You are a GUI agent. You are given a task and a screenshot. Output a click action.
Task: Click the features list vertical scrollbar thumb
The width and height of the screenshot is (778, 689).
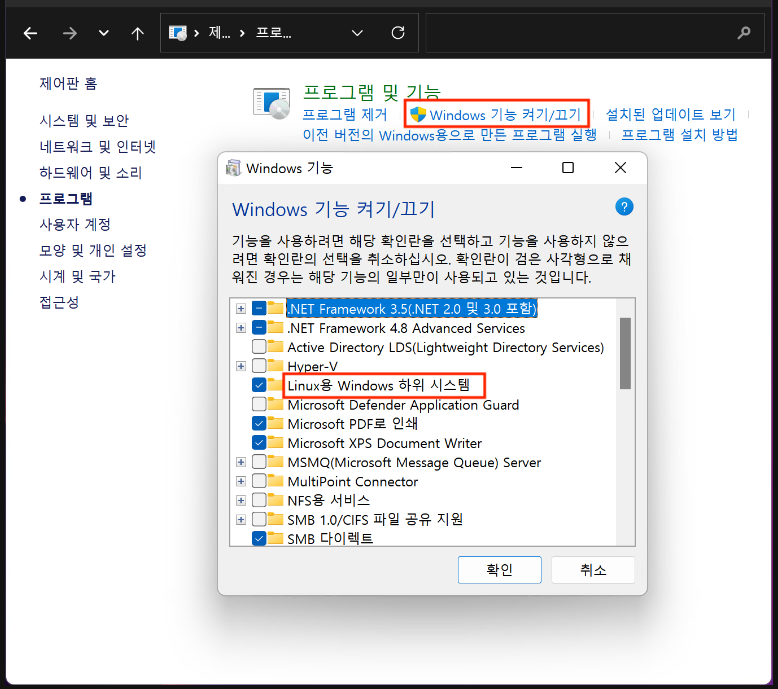[625, 353]
